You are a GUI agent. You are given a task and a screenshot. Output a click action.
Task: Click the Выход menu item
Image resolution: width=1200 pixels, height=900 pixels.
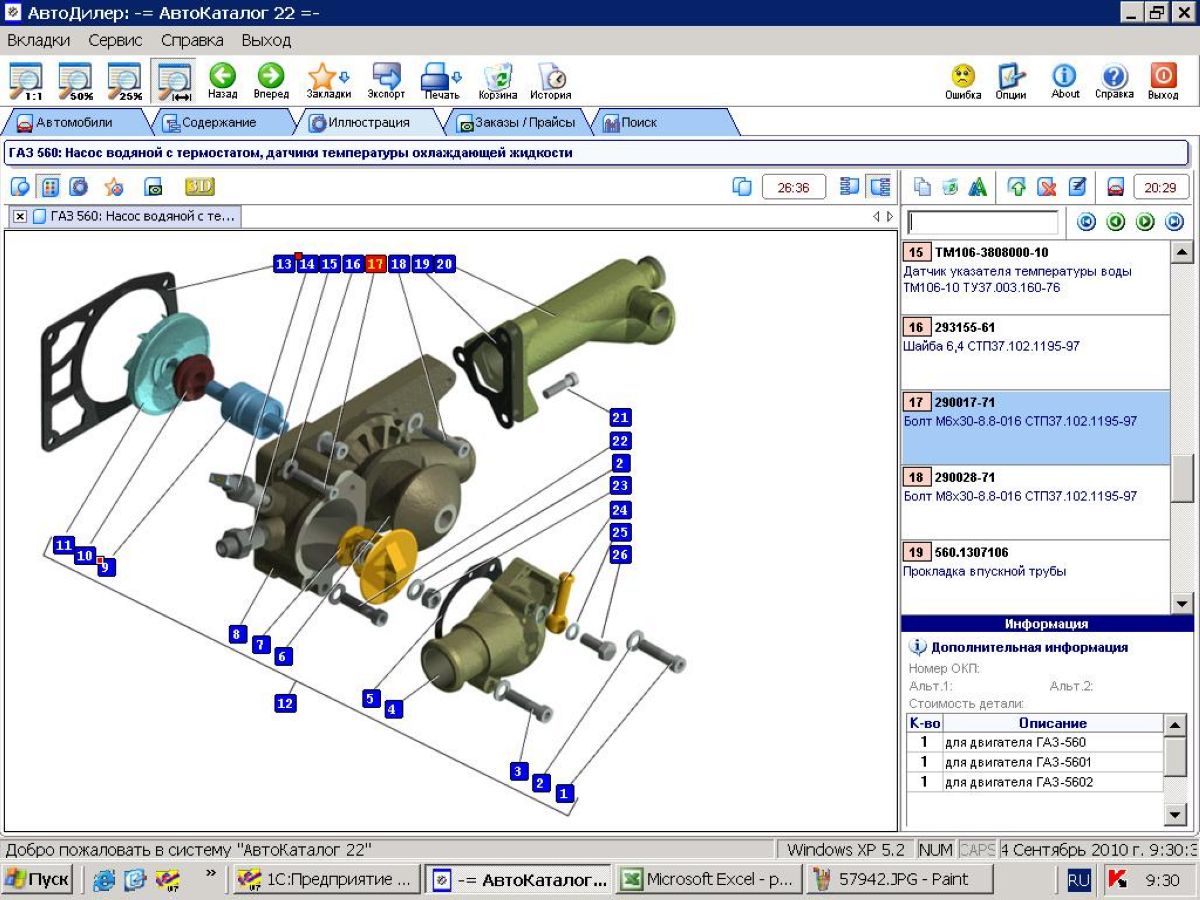pyautogui.click(x=266, y=40)
